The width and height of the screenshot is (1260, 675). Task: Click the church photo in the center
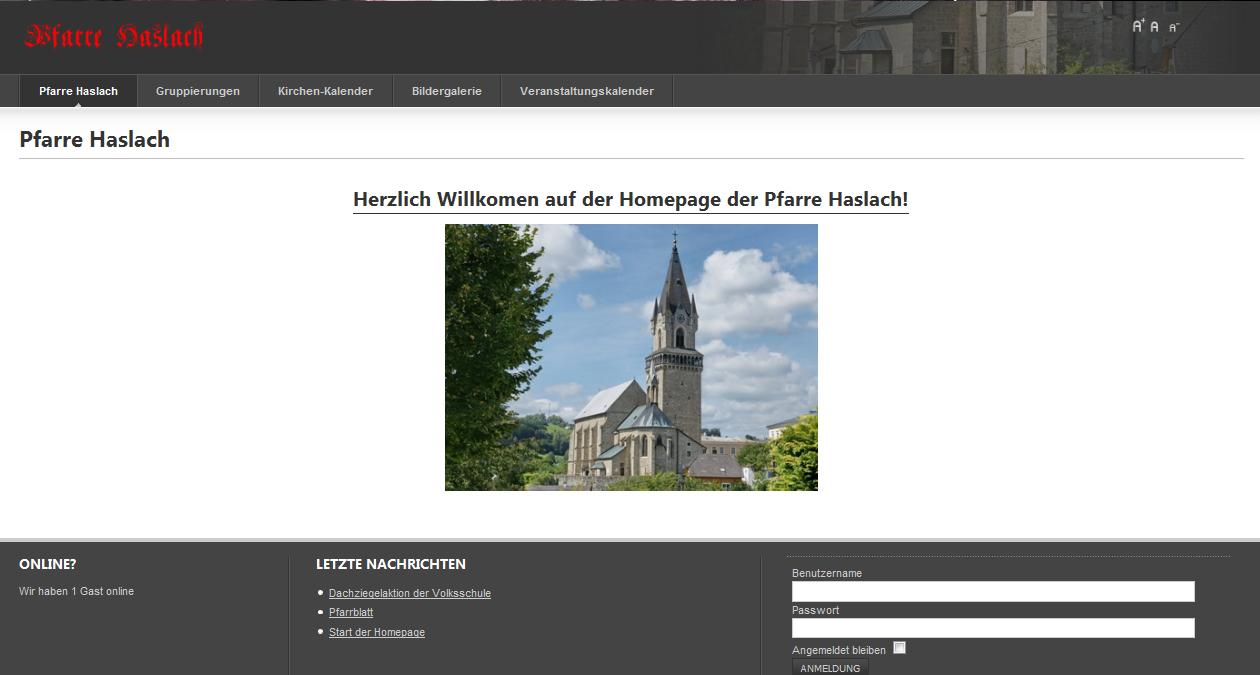point(631,357)
